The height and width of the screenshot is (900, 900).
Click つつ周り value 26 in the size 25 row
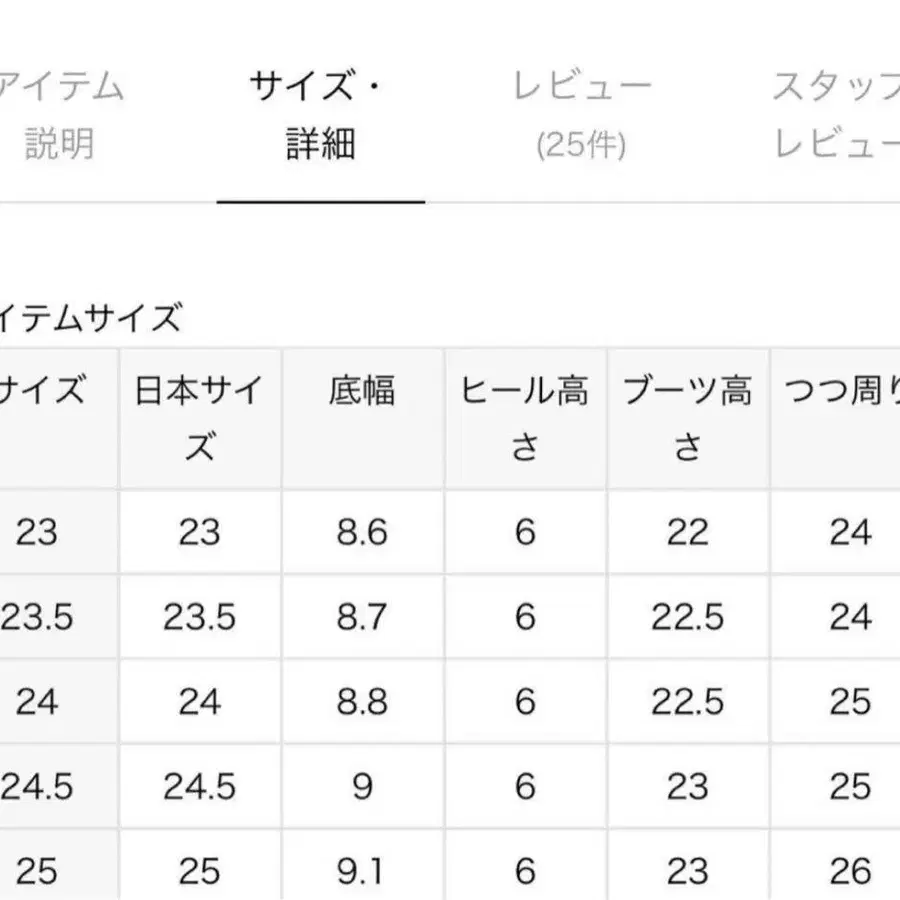tap(850, 872)
